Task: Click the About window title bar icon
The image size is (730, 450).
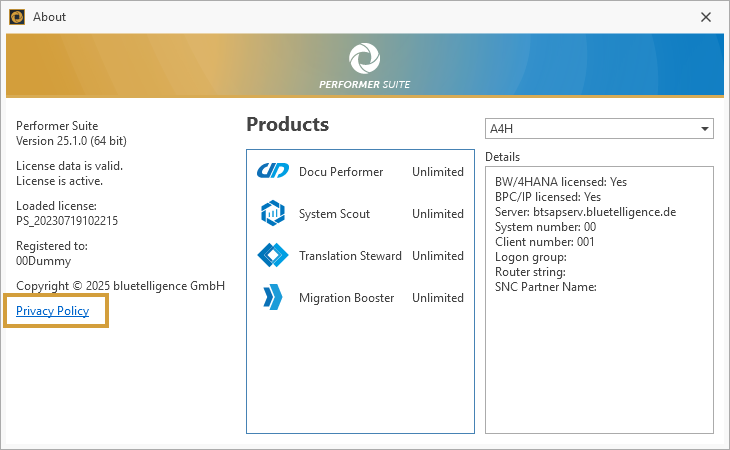Action: coord(17,17)
